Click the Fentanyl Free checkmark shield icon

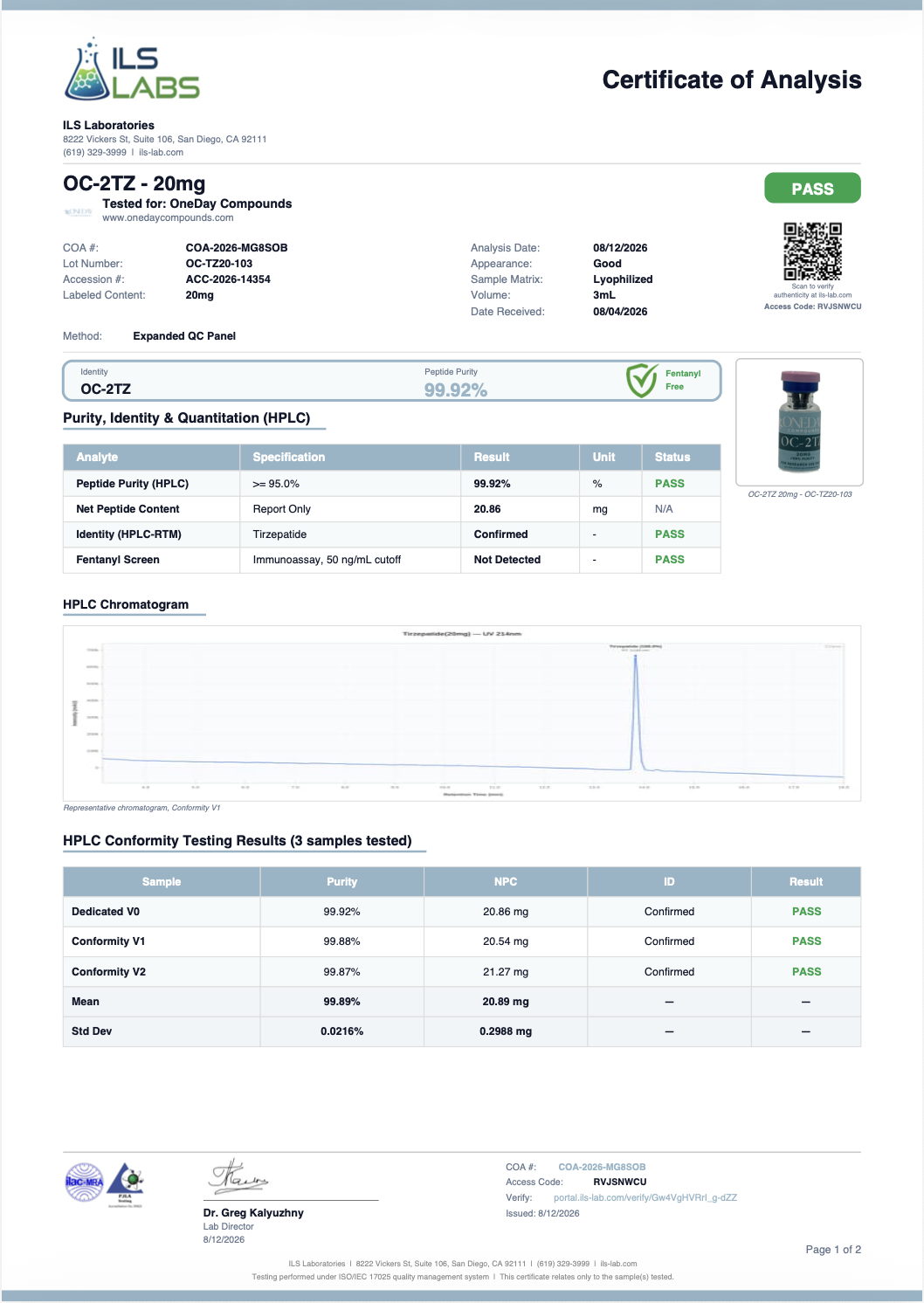[x=642, y=381]
